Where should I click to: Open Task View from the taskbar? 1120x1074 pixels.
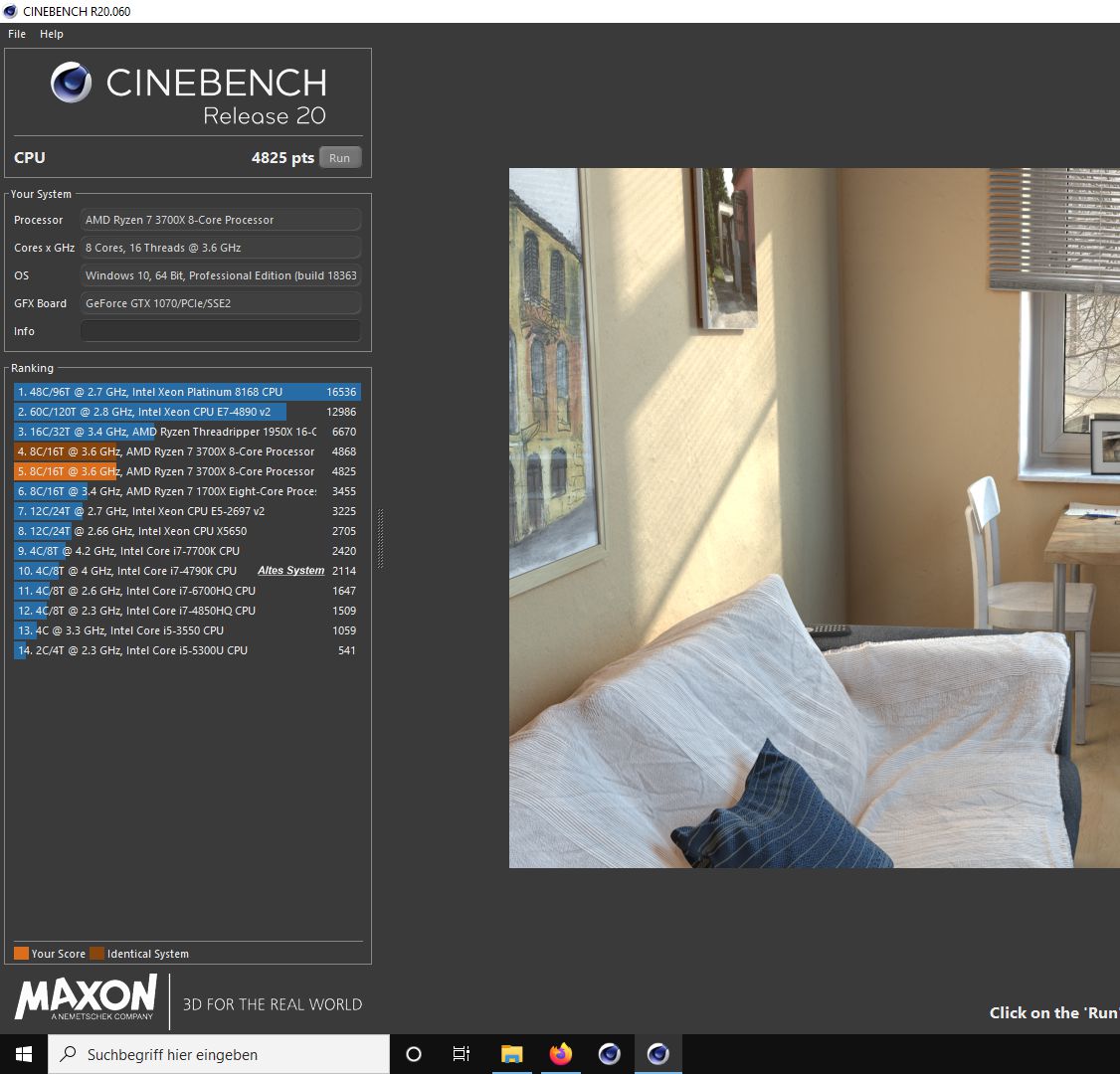pos(462,1054)
